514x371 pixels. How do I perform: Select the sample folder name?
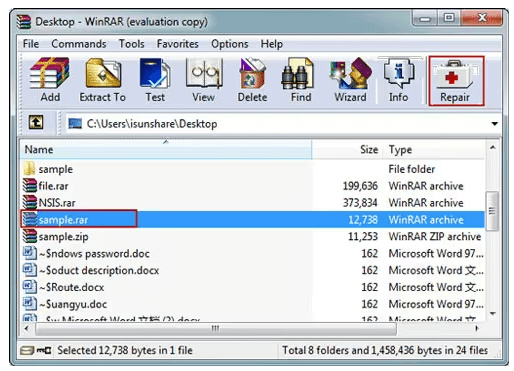(56, 169)
